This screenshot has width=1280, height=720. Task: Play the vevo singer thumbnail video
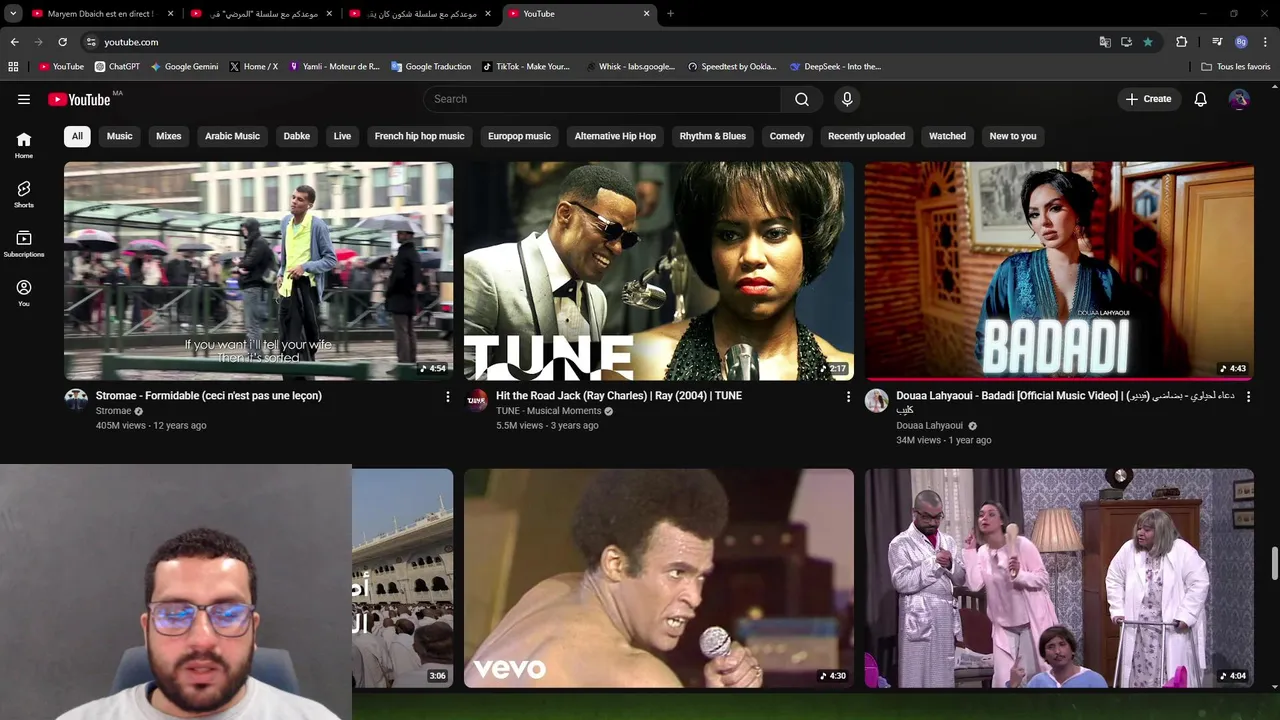pos(659,578)
